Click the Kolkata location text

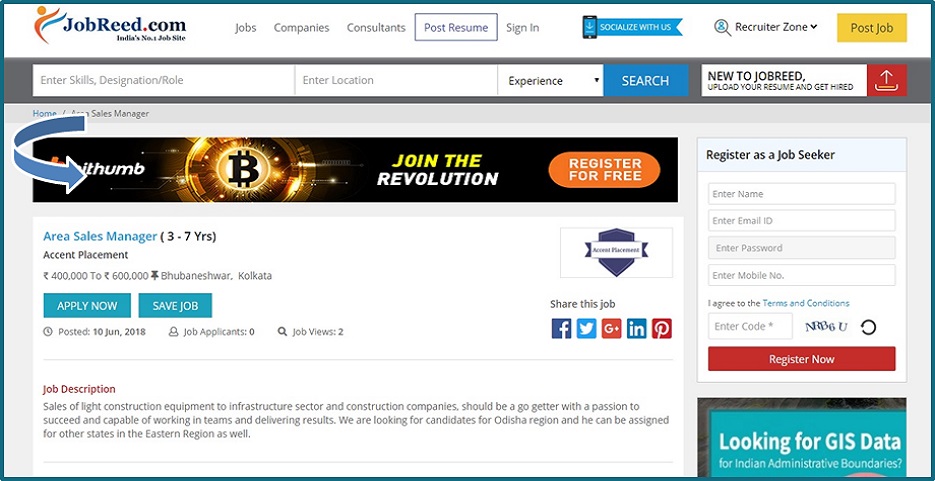(x=255, y=276)
